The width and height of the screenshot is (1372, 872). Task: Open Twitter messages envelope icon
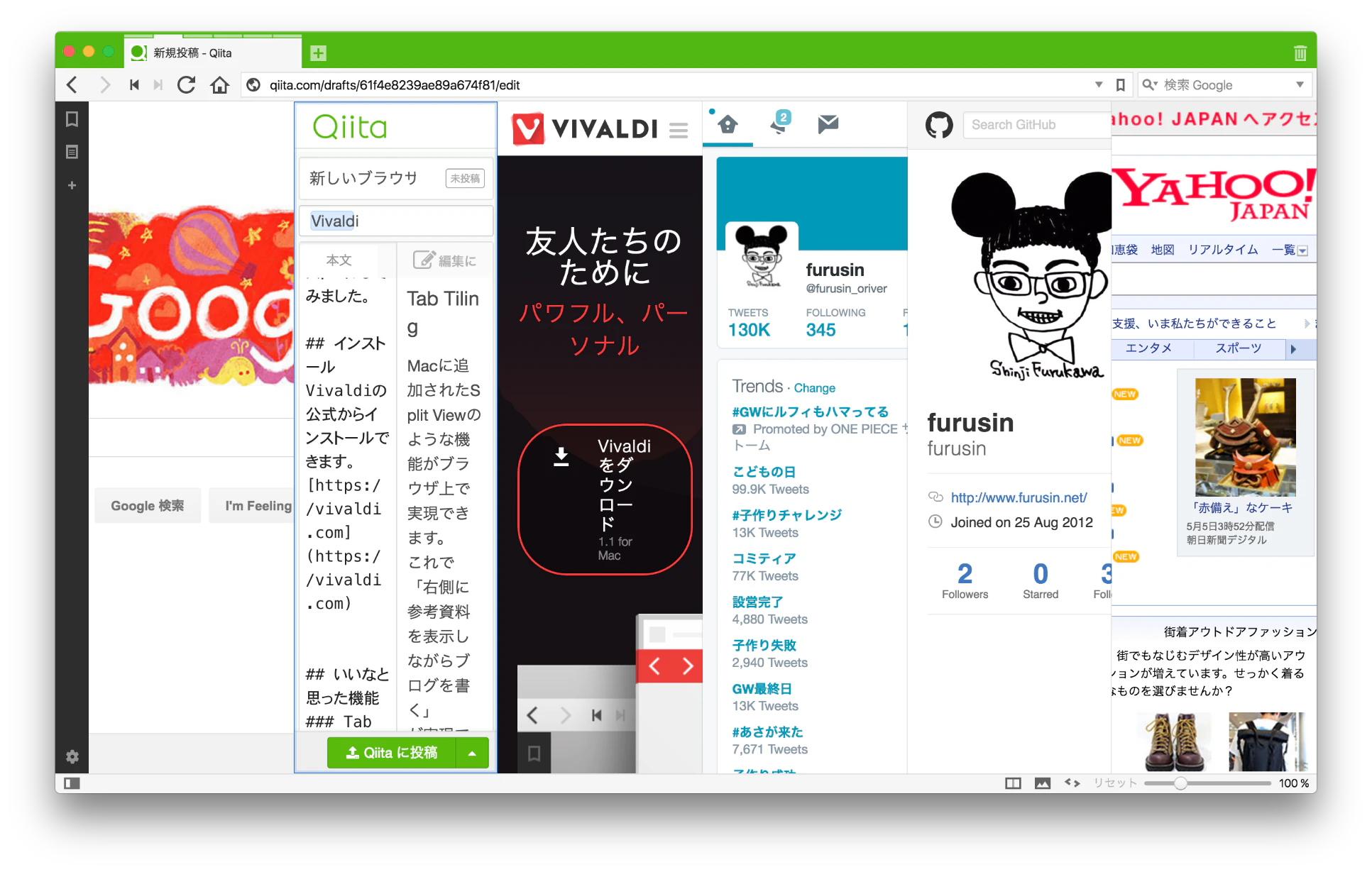[828, 124]
